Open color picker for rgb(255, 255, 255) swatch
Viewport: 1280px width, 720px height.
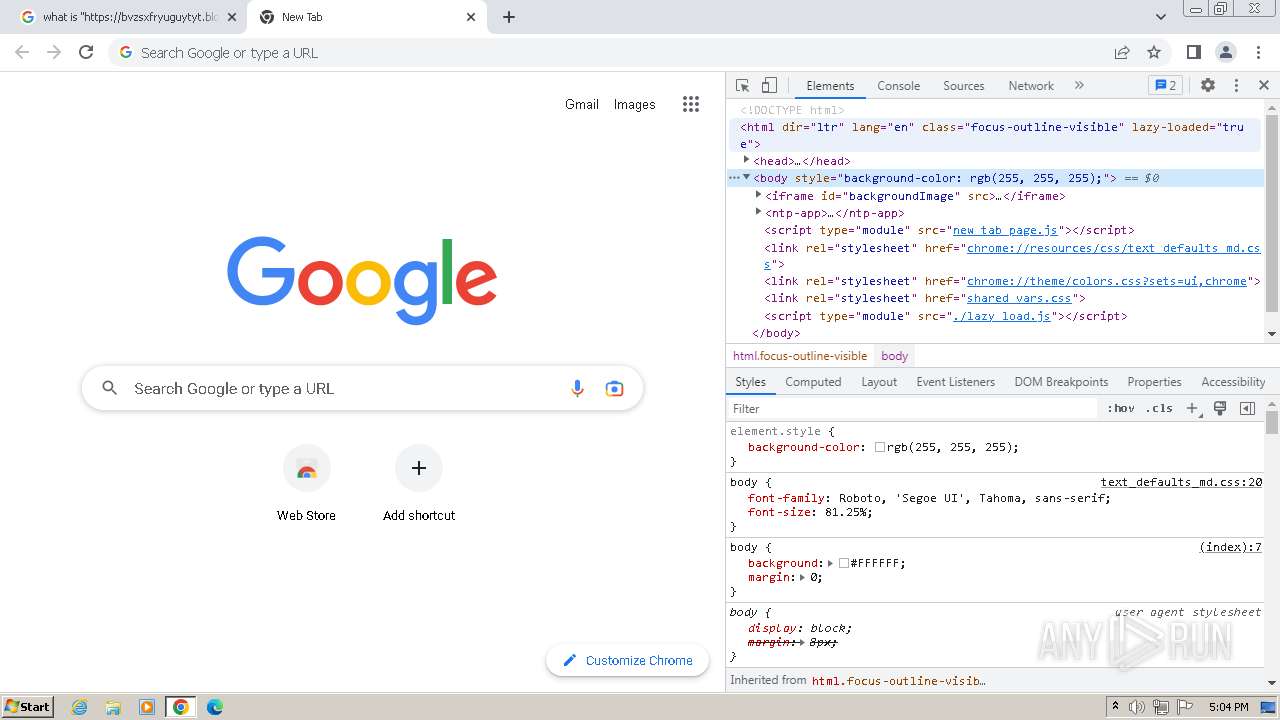[x=880, y=447]
